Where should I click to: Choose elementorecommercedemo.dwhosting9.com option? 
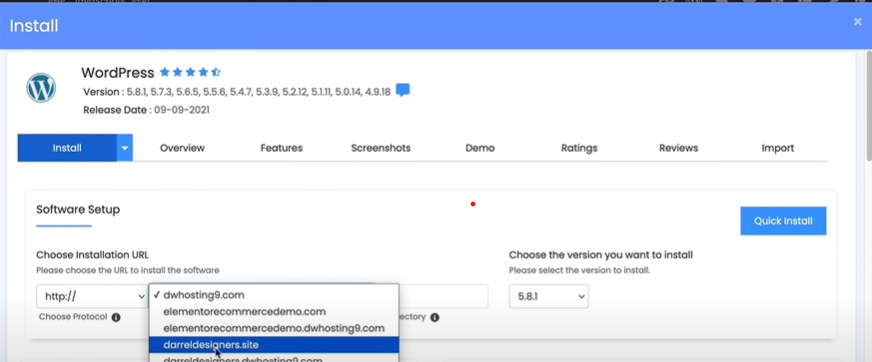(x=274, y=328)
